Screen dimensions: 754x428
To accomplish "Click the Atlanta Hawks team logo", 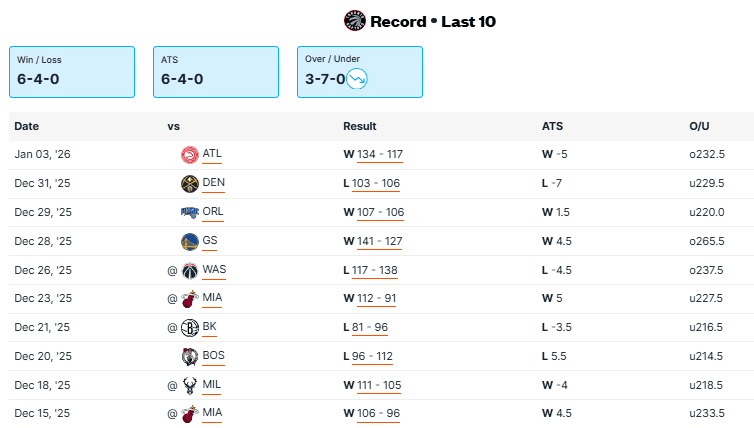I will click(190, 155).
